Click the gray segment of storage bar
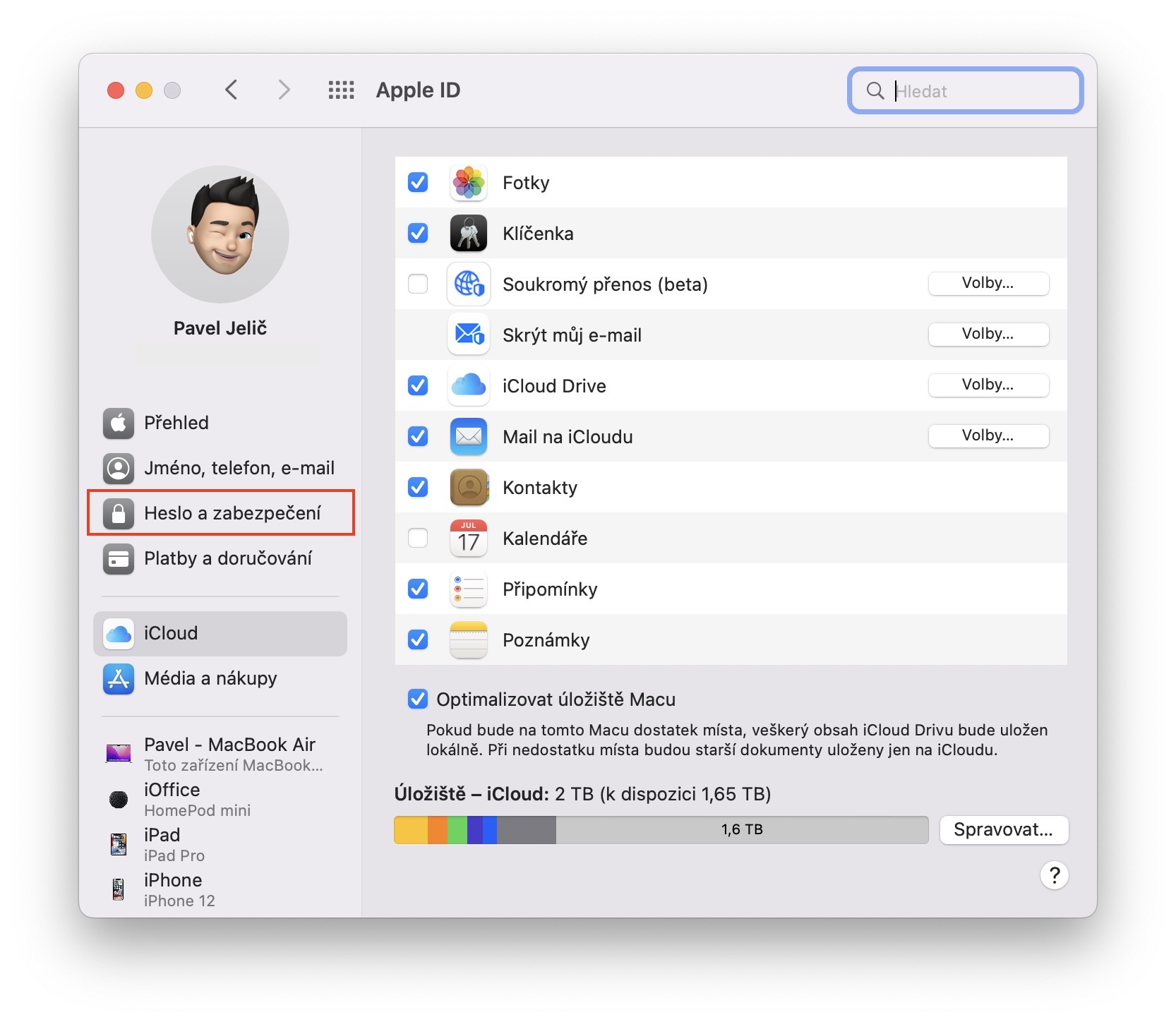Screen dimensions: 1176x1022 pos(527,830)
